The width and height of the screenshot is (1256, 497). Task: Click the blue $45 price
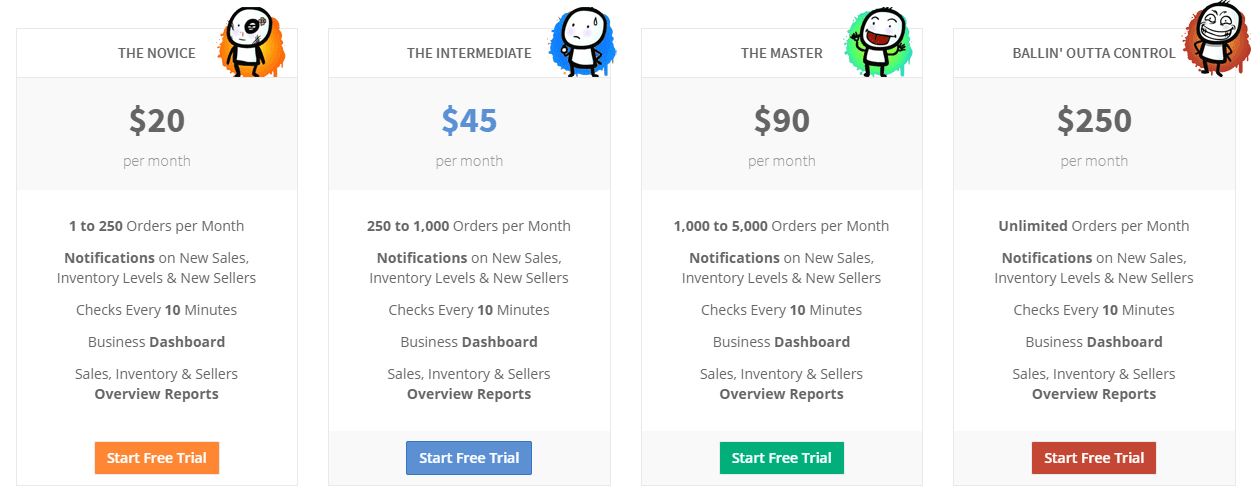tap(469, 121)
